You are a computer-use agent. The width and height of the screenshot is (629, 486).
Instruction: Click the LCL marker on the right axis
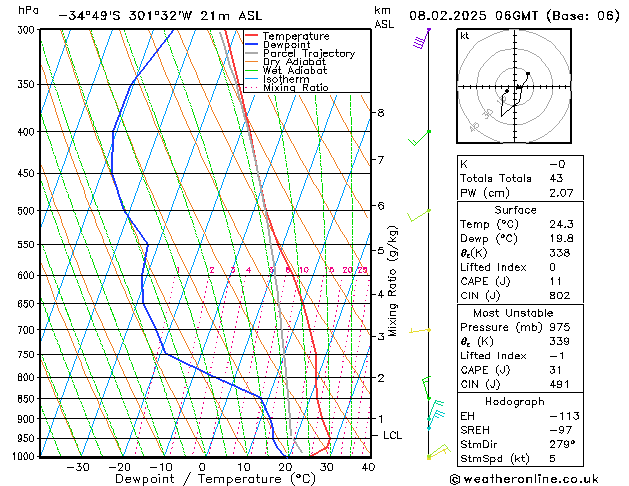tap(392, 435)
